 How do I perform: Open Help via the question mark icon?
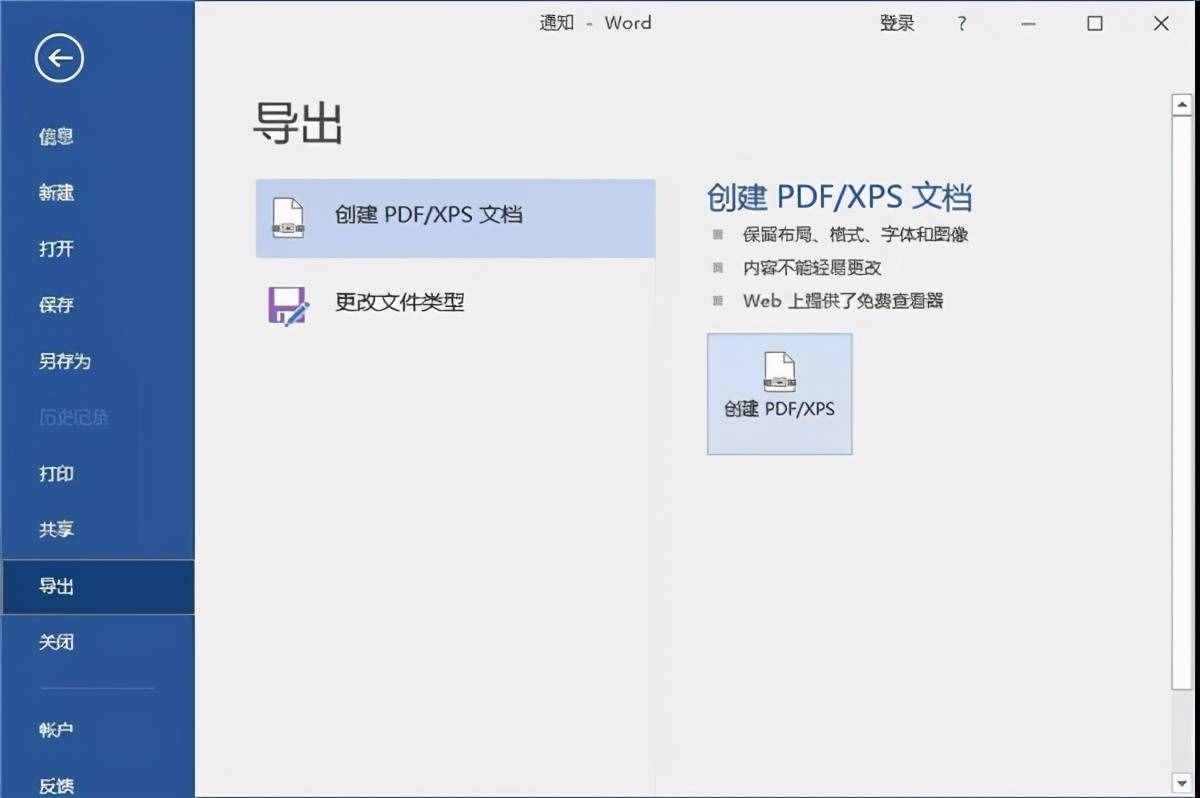961,23
